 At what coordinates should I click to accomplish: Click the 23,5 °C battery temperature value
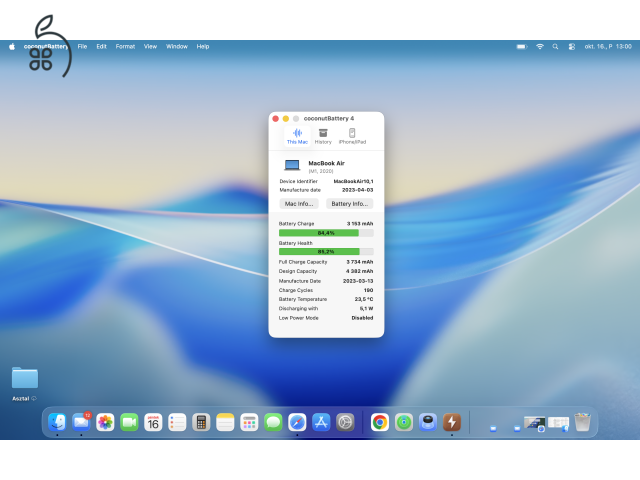[364, 299]
